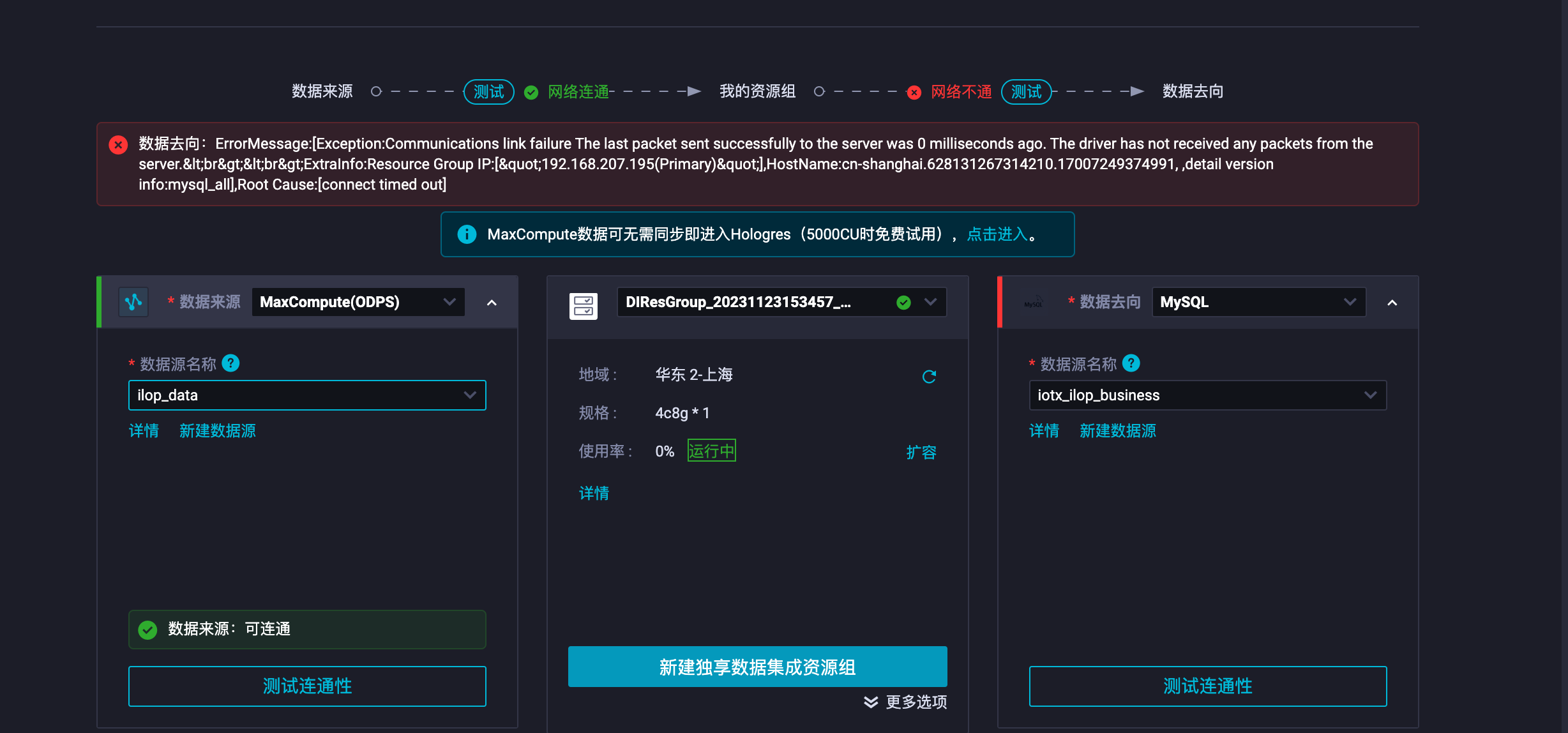Screen dimensions: 1568x733
Task: Click red cross icon beside 网络不通
Action: (x=914, y=93)
